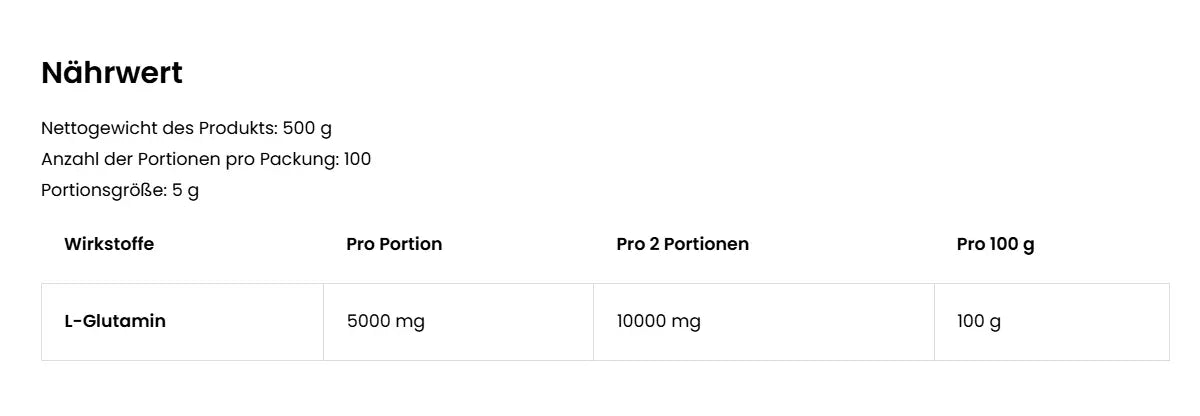Click the Anzahl der Portionen pro Packung label
1200x416 pixels.
click(190, 159)
